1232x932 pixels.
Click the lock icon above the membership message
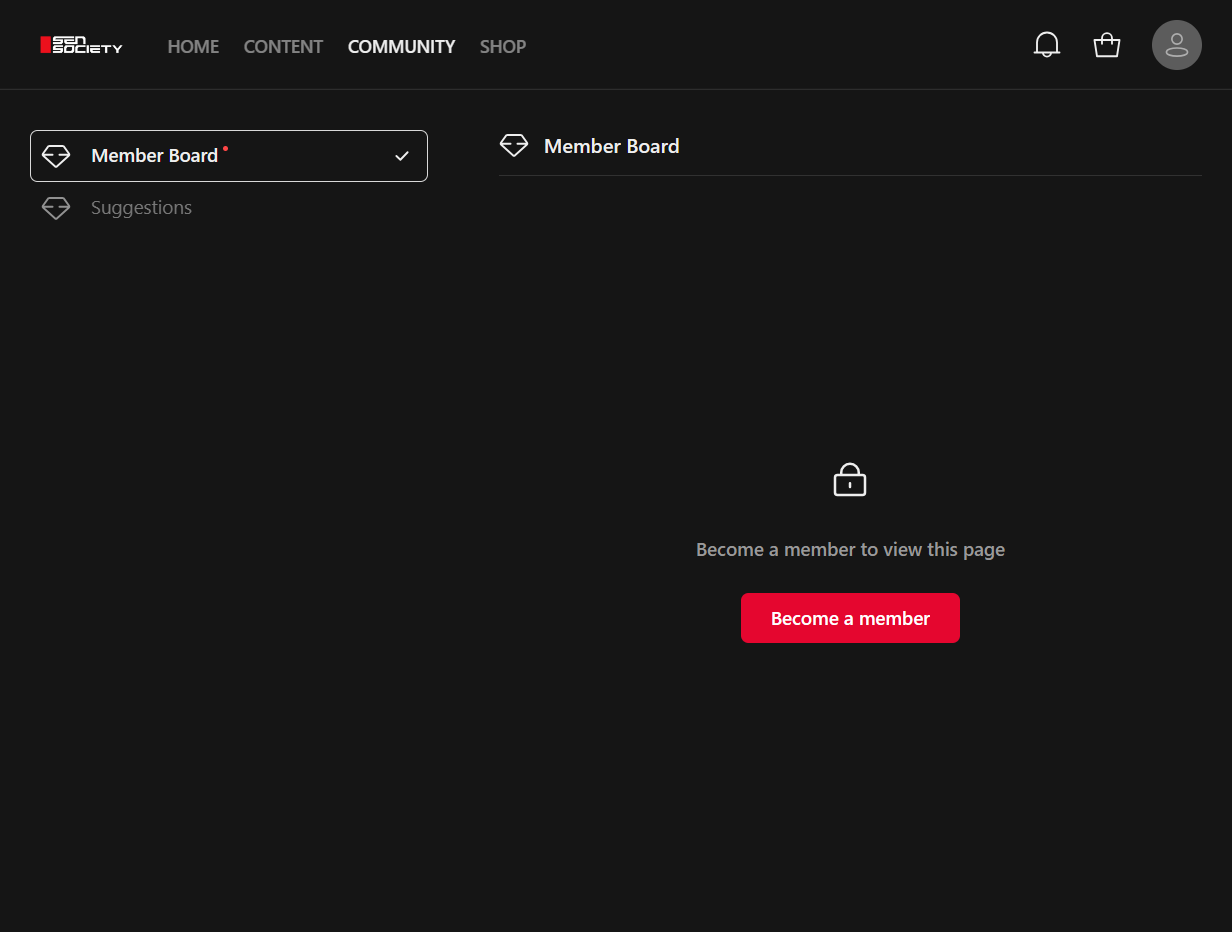click(849, 480)
